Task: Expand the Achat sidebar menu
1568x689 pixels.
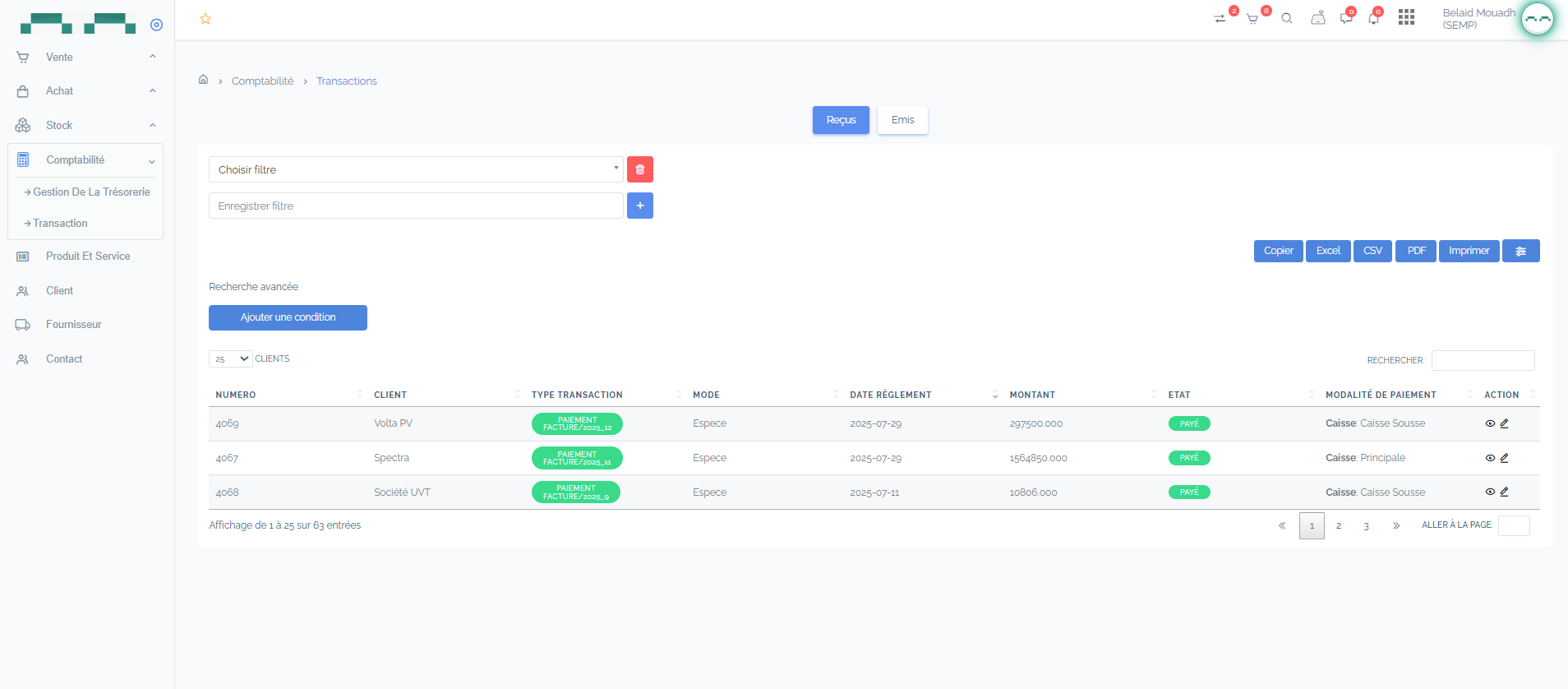Action: (x=86, y=91)
